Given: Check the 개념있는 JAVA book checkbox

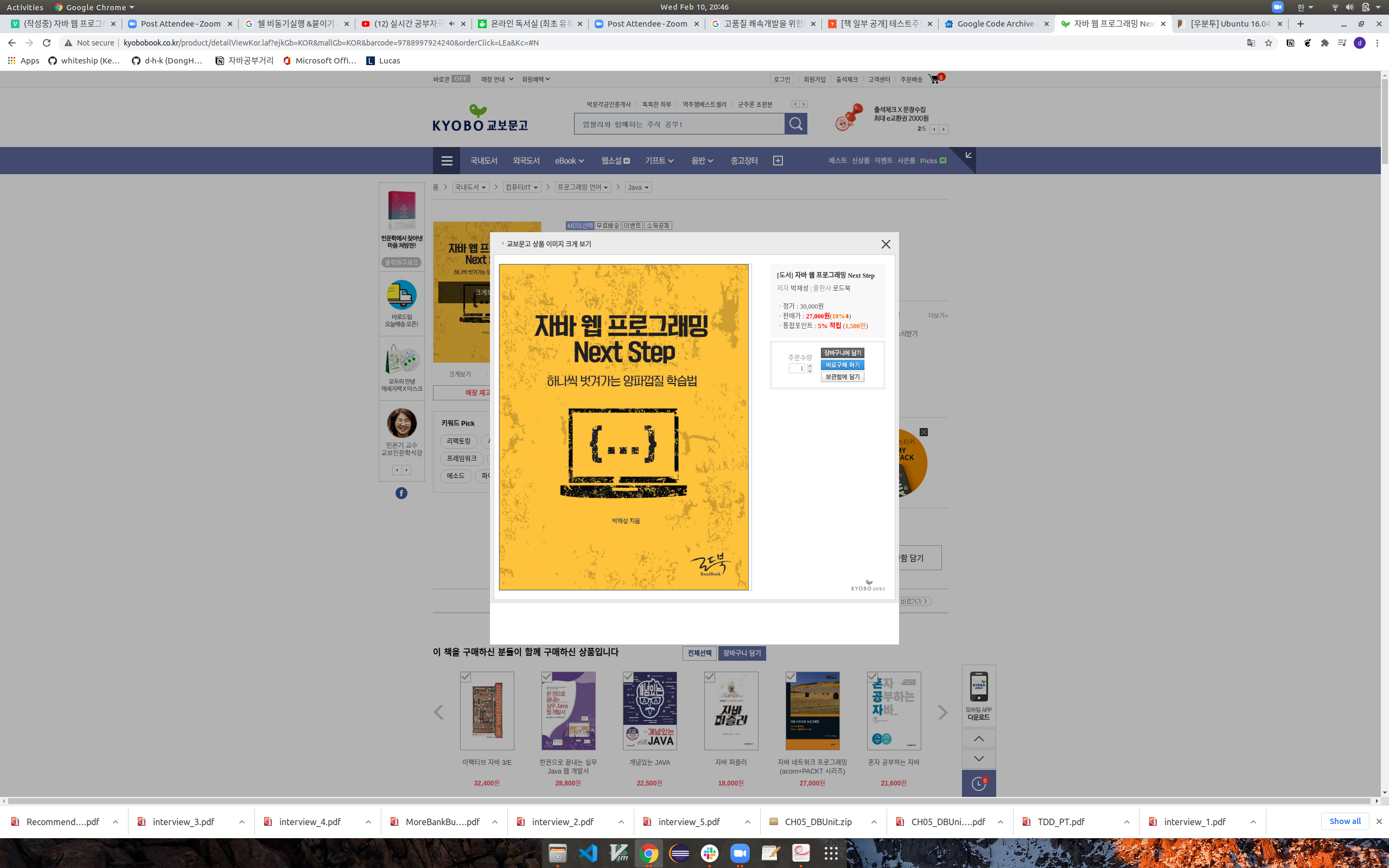Looking at the screenshot, I should pos(628,677).
